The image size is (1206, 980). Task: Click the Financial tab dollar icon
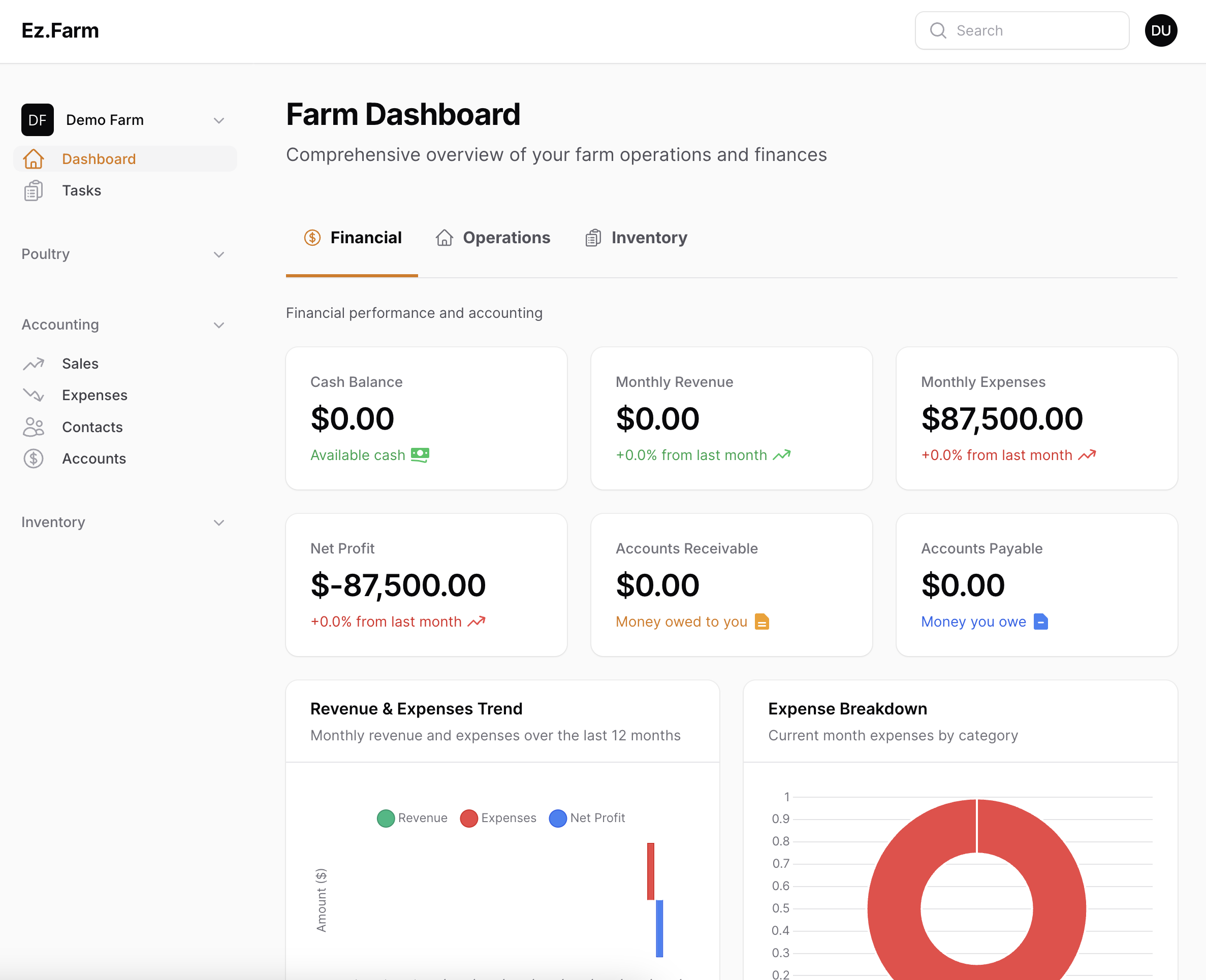[x=312, y=238]
